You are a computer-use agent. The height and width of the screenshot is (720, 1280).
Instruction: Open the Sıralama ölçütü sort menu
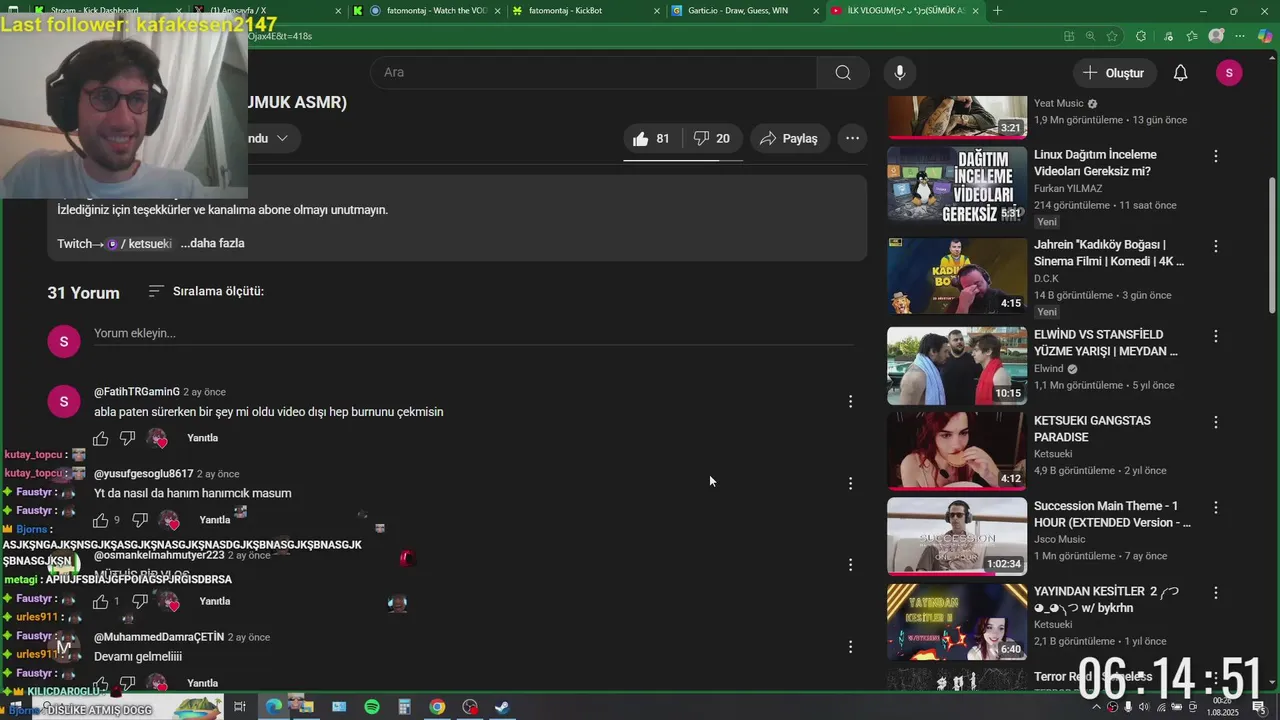tap(206, 291)
